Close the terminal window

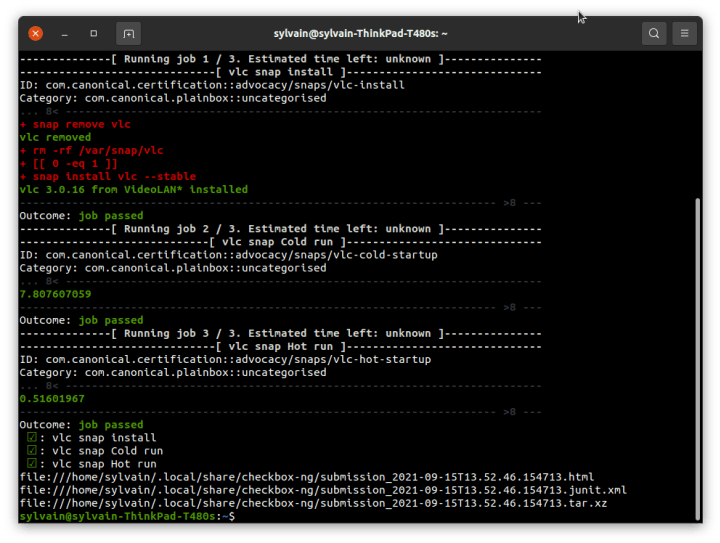[35, 34]
